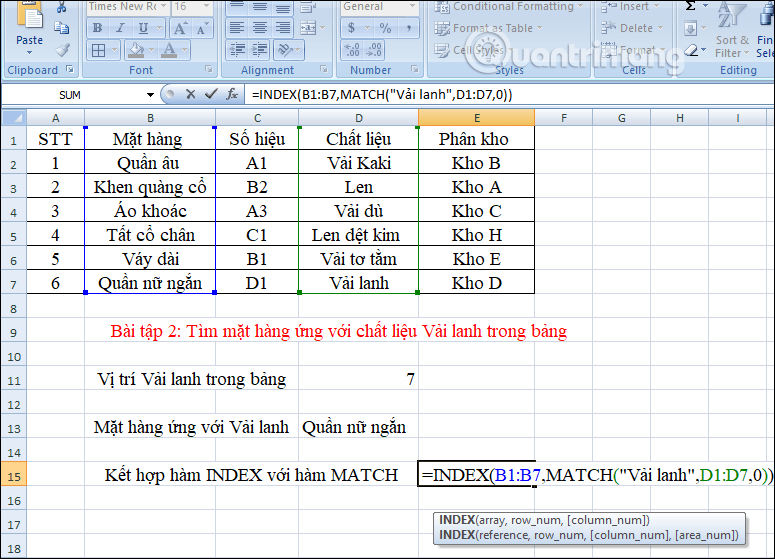Viewport: 775px width, 559px height.
Task: Click the Insert Function fx button
Action: (x=232, y=94)
